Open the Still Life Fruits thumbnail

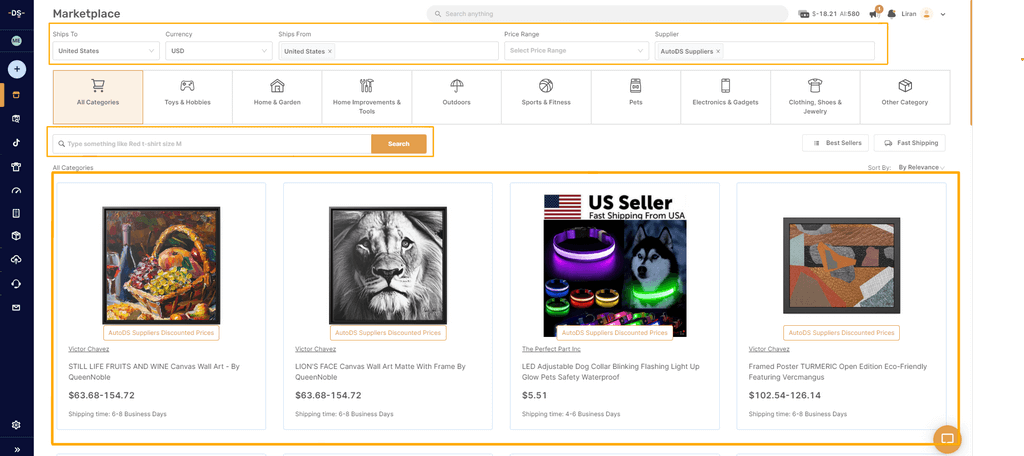161,265
